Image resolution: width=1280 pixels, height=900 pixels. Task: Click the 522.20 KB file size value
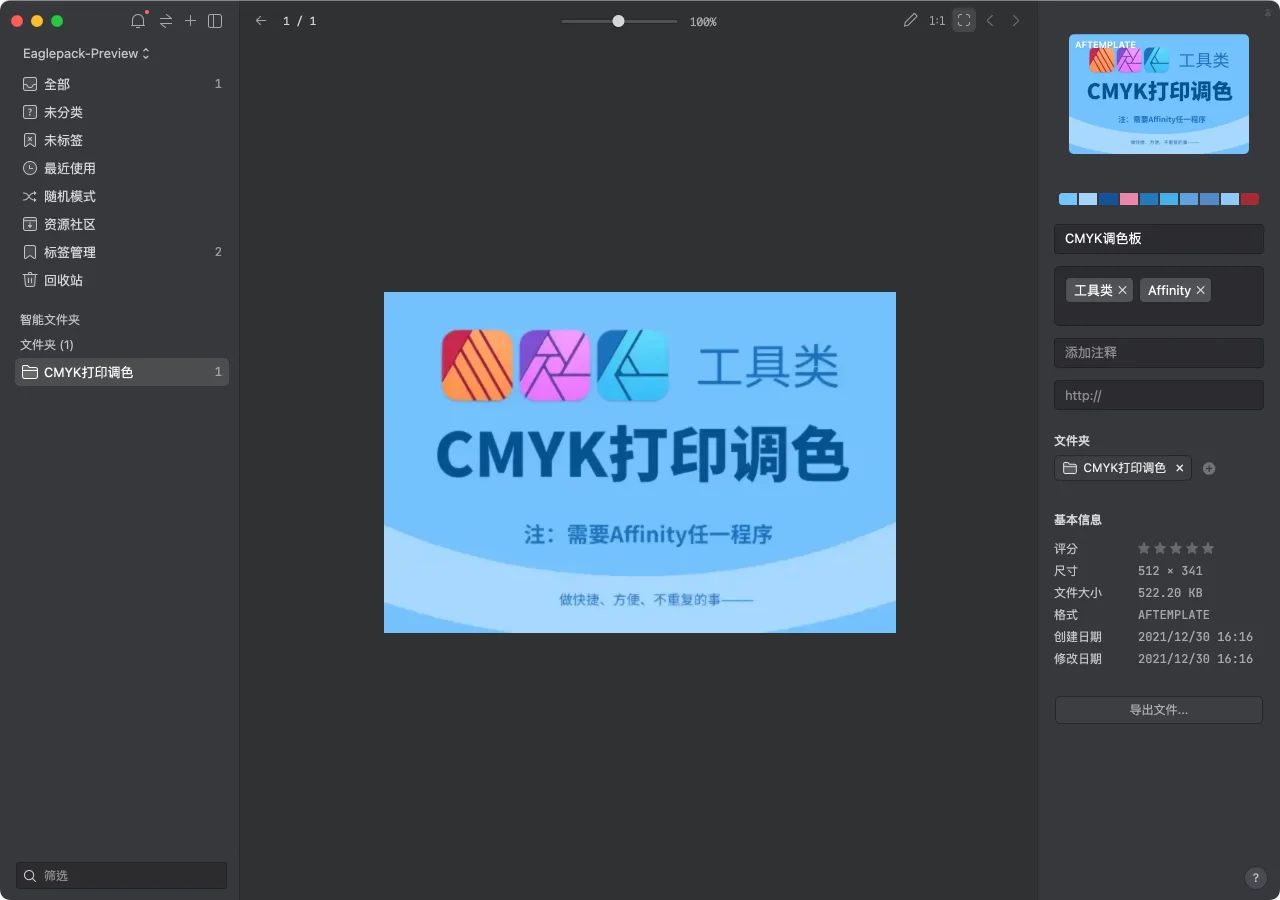[1170, 593]
